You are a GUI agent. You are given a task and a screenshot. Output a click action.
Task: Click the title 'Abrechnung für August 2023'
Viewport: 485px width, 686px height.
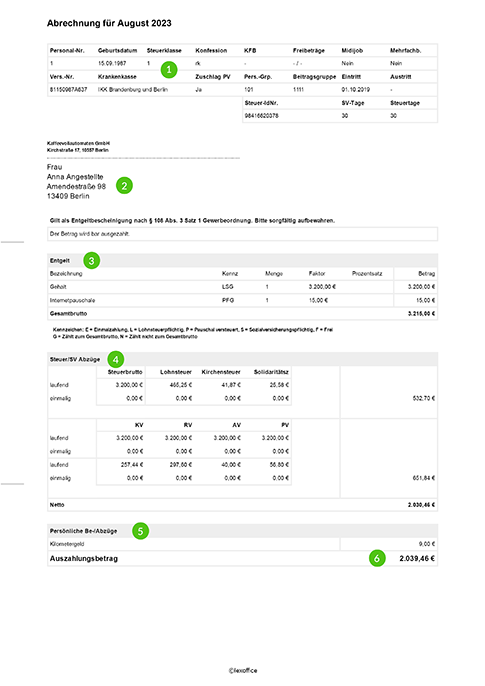coord(109,23)
